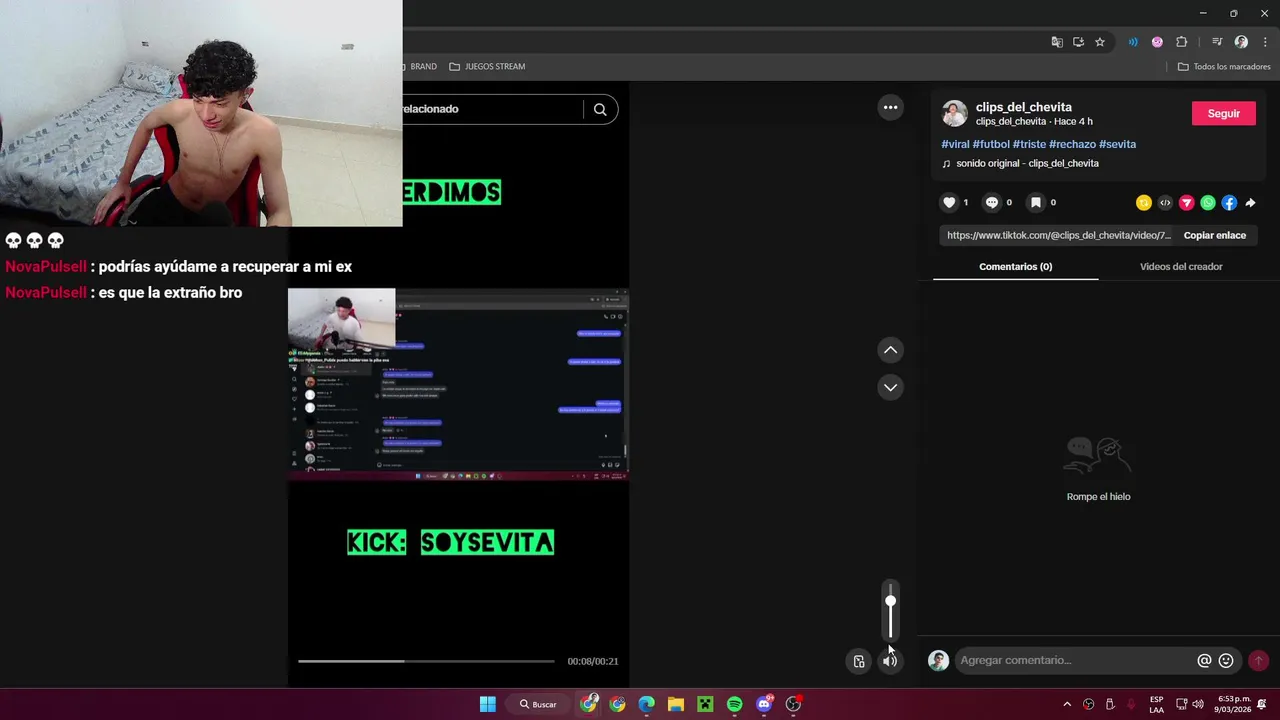
Task: Click the video link URL text
Action: pos(1058,235)
